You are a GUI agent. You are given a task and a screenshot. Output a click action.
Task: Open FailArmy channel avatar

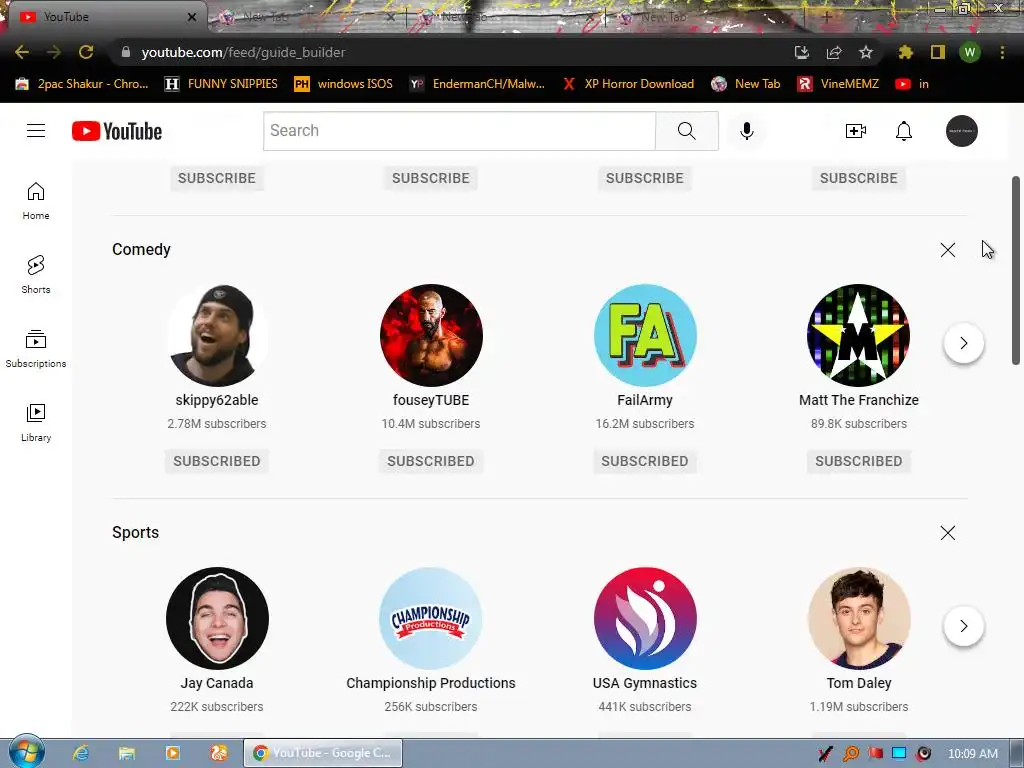pyautogui.click(x=645, y=336)
